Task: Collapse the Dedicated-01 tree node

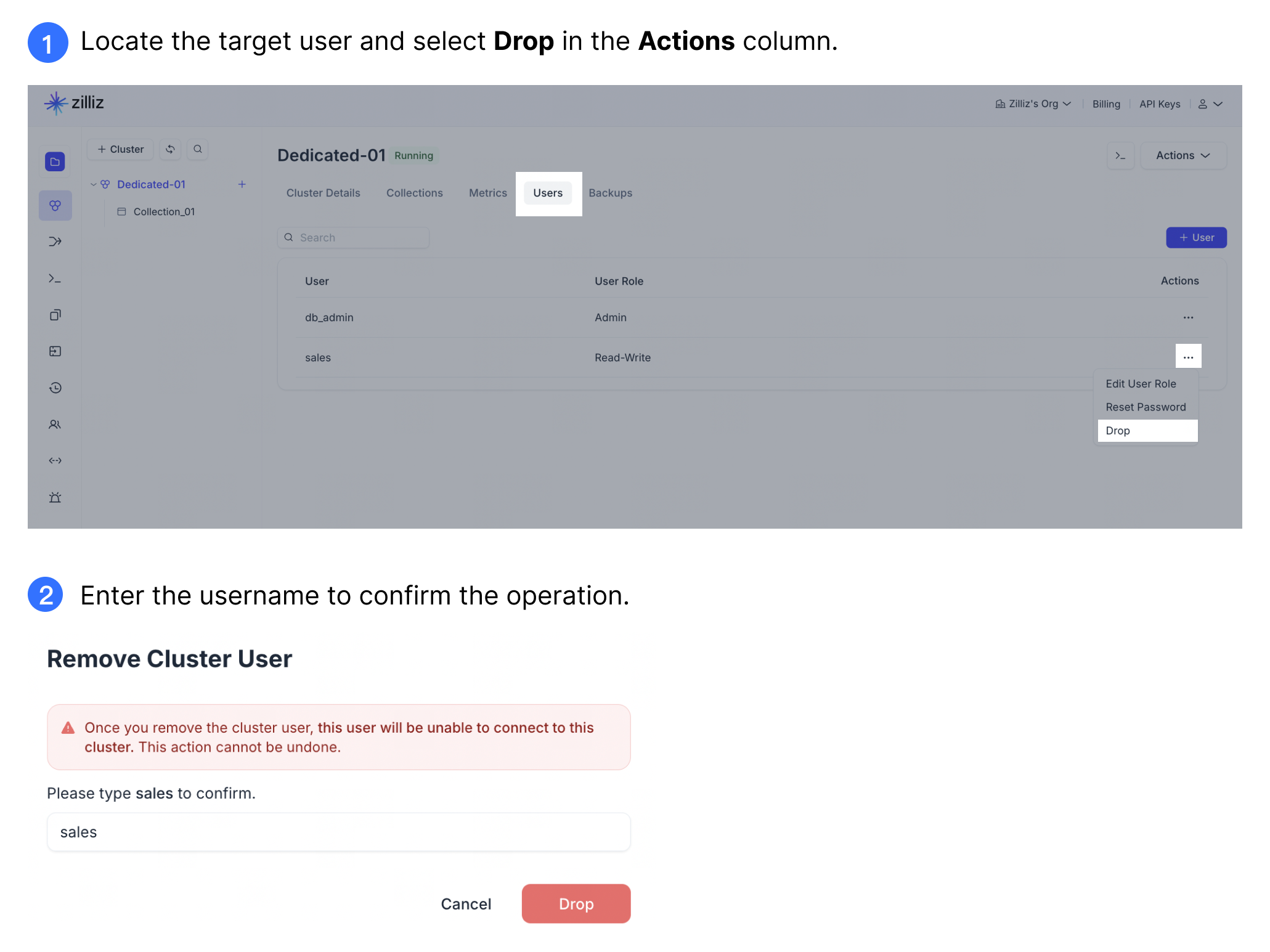Action: [x=94, y=184]
